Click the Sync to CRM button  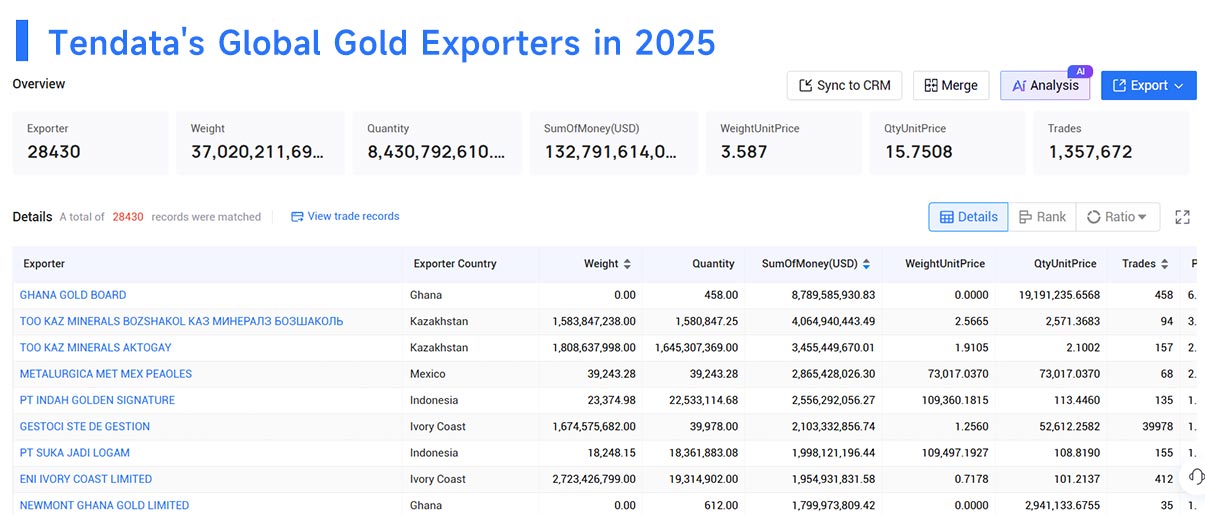tap(844, 86)
